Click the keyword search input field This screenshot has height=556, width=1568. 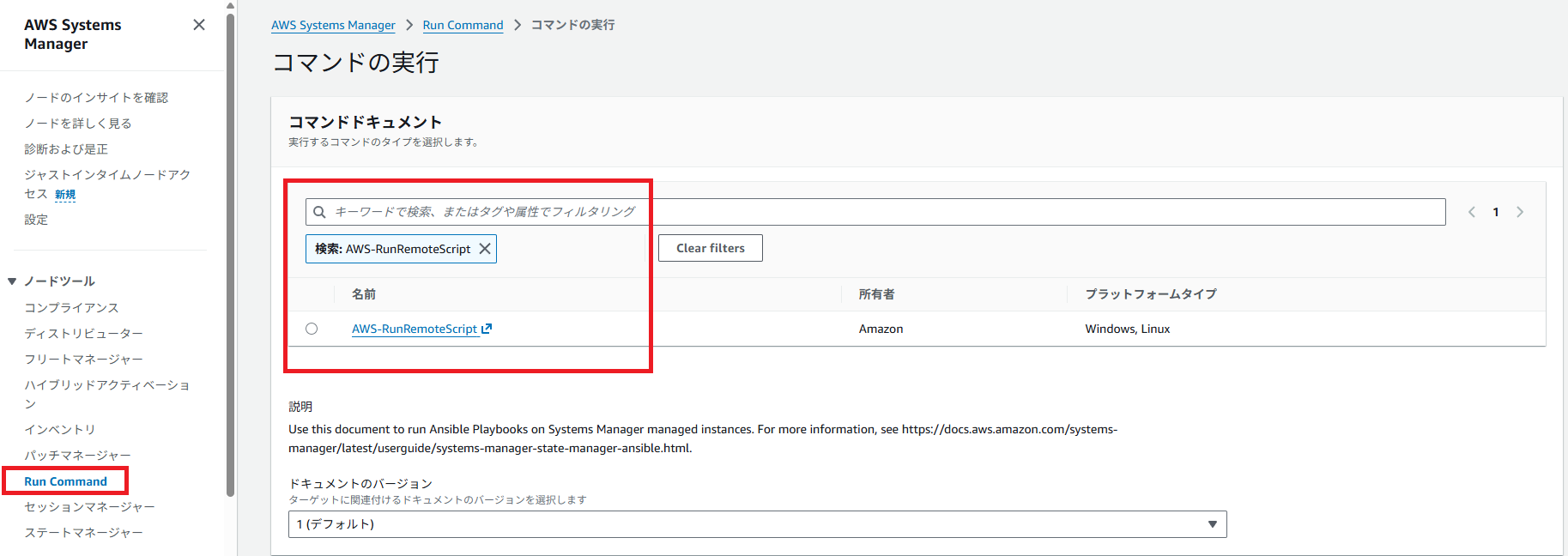coord(875,212)
